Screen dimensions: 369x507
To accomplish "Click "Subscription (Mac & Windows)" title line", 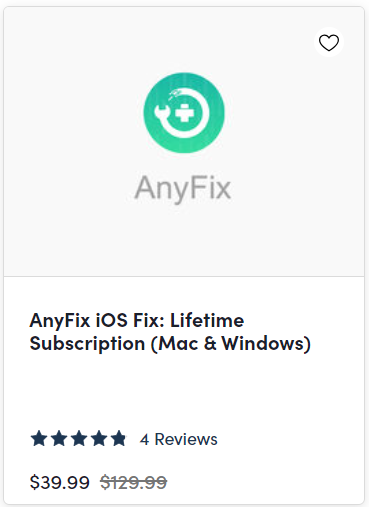I will pyautogui.click(x=170, y=343).
